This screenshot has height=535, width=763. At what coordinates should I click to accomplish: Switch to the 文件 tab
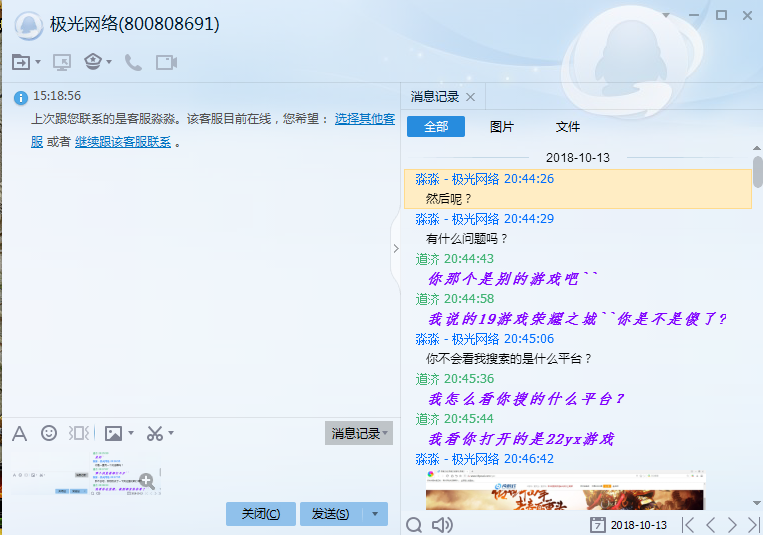567,127
